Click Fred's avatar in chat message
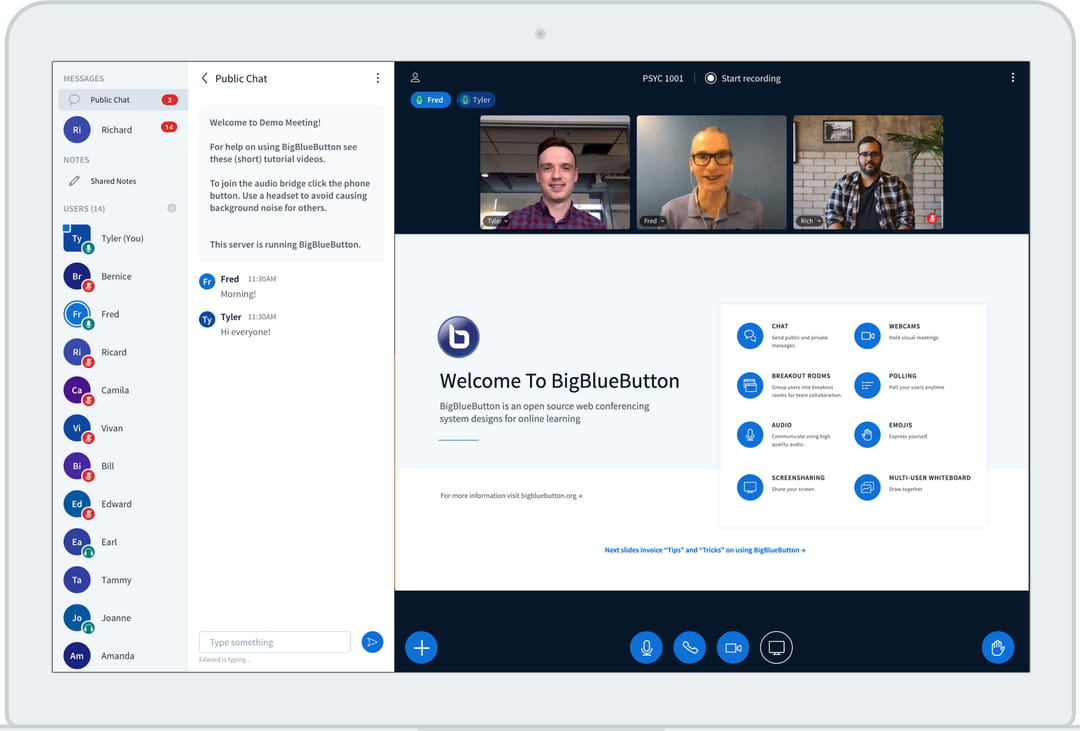1080x731 pixels. [207, 282]
